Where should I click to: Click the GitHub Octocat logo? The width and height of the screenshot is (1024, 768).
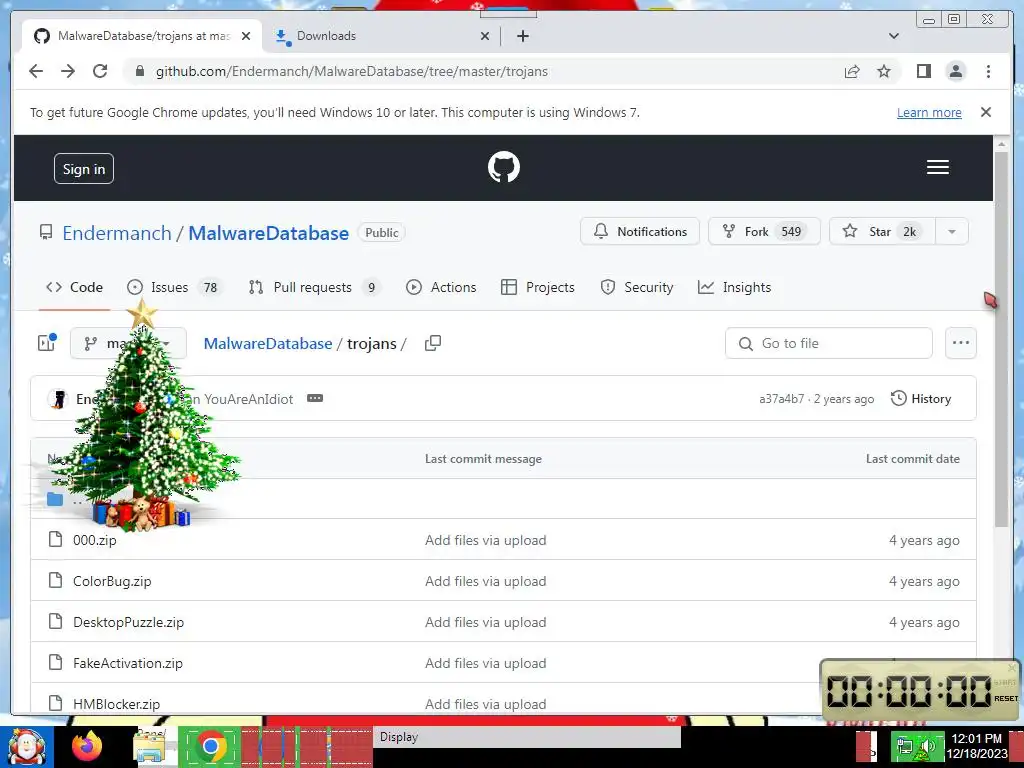click(x=504, y=167)
